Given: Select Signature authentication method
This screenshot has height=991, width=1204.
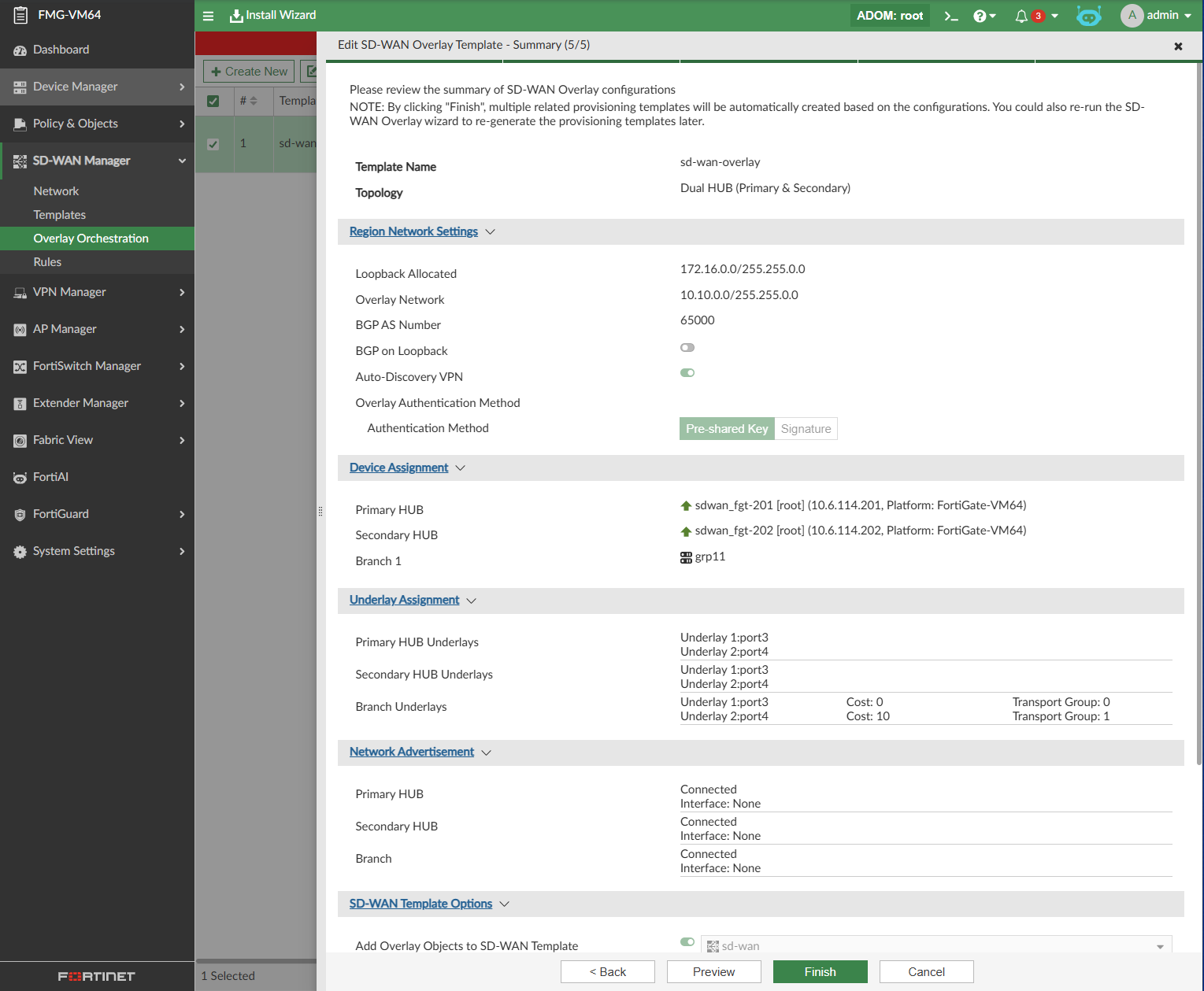Looking at the screenshot, I should [x=806, y=428].
